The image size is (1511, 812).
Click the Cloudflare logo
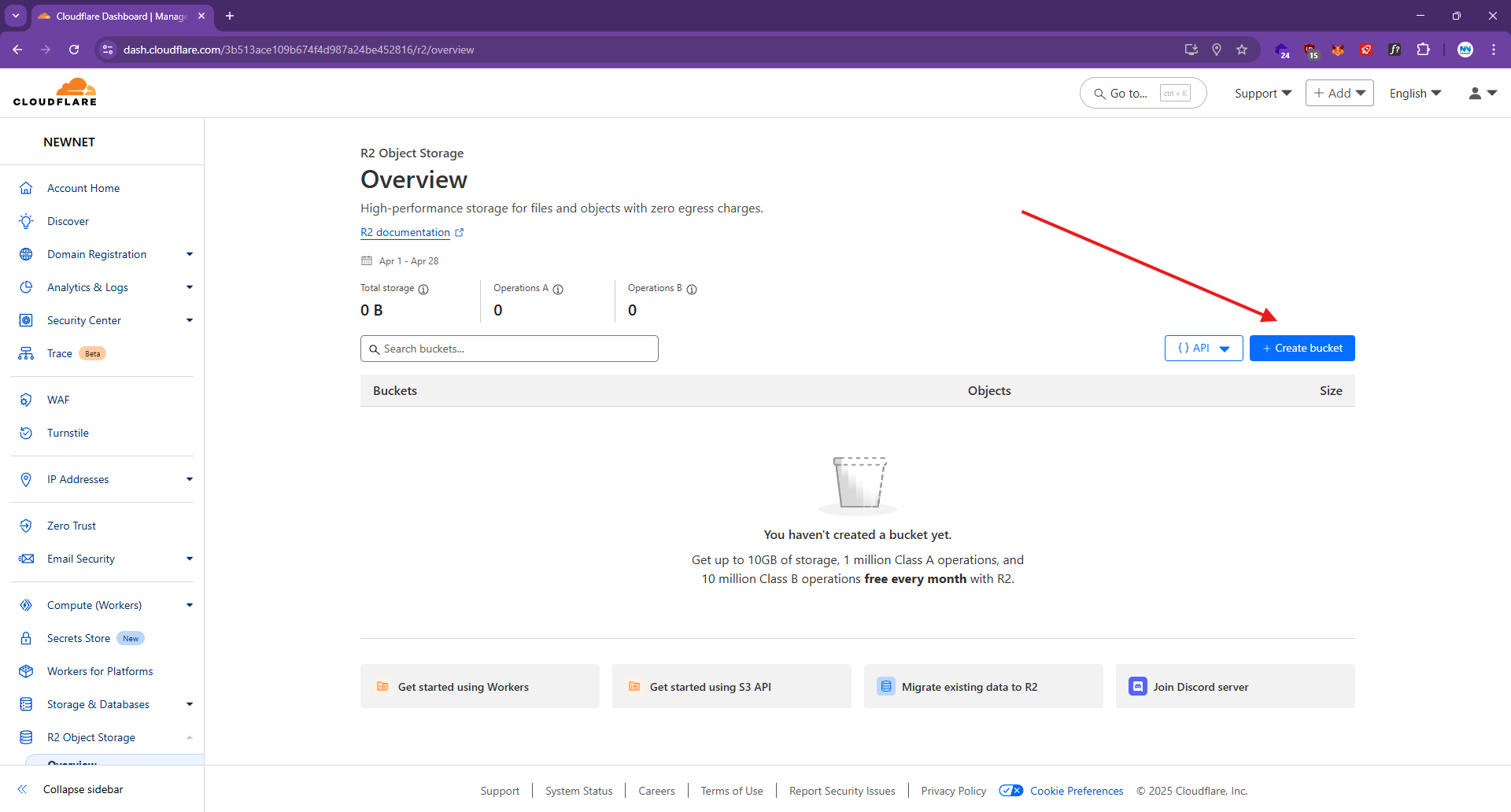click(55, 92)
